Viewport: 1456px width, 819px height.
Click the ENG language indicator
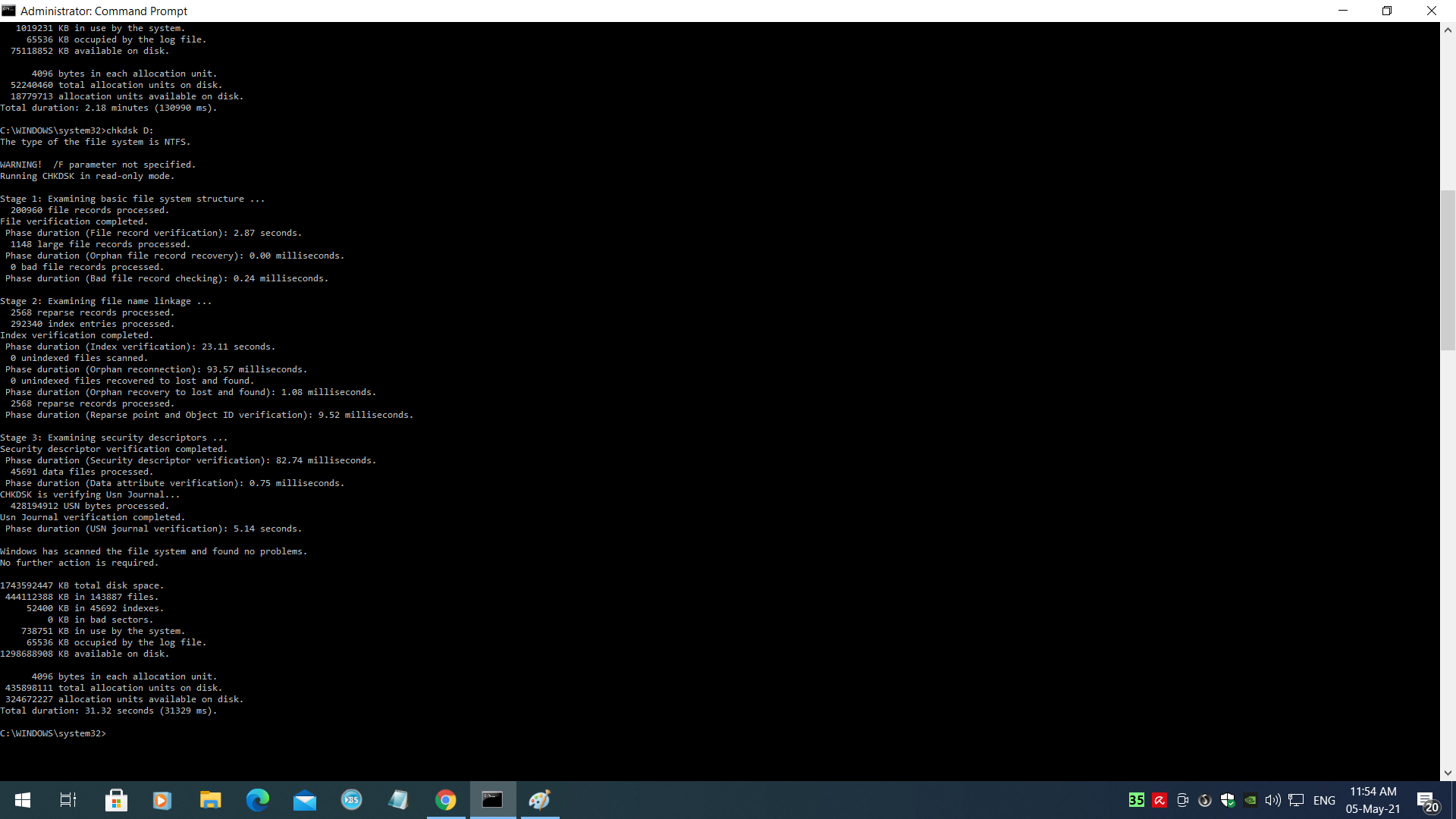pyautogui.click(x=1324, y=800)
